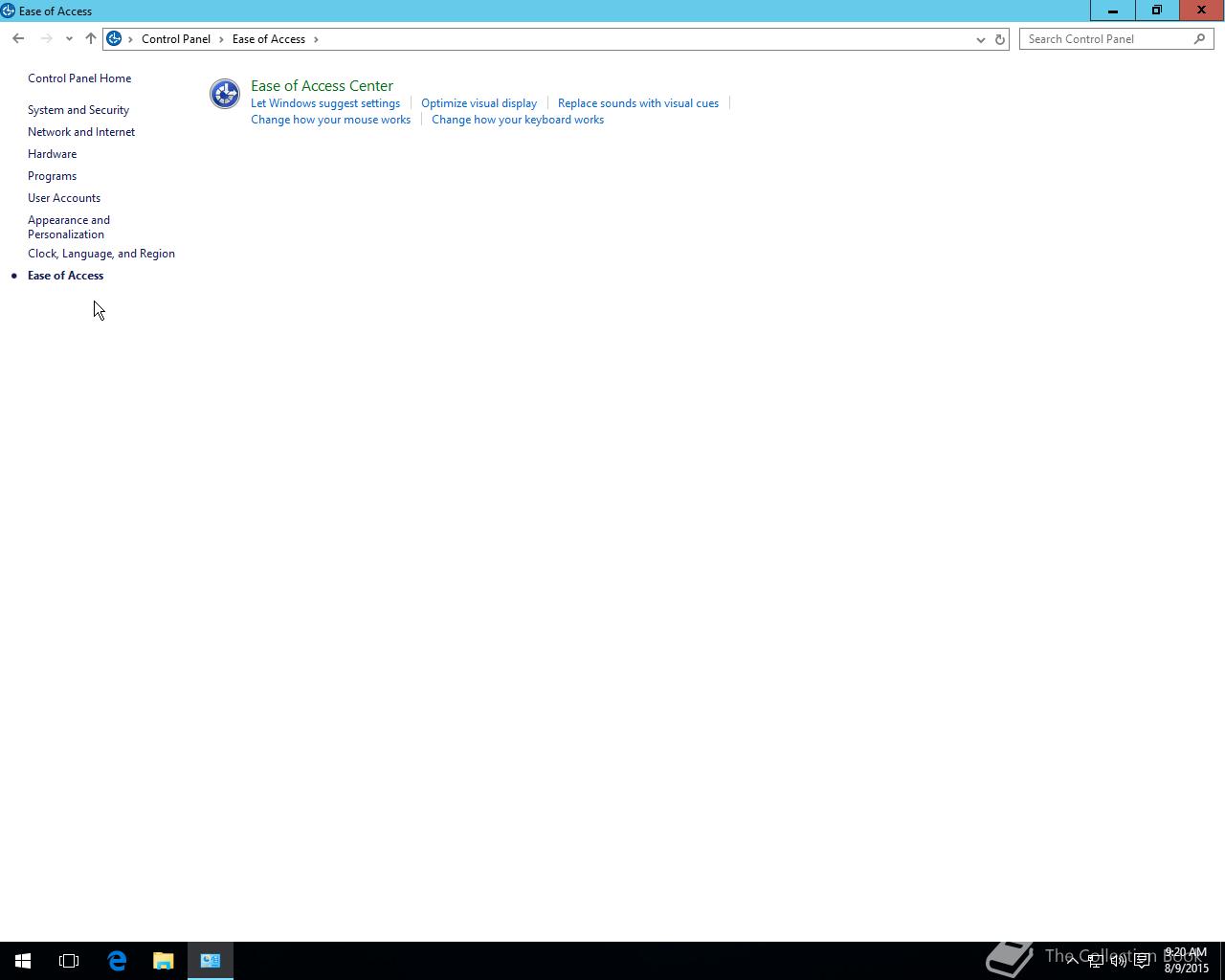Click the Forward navigation arrow
Screen dimensions: 1225x980
click(x=46, y=39)
